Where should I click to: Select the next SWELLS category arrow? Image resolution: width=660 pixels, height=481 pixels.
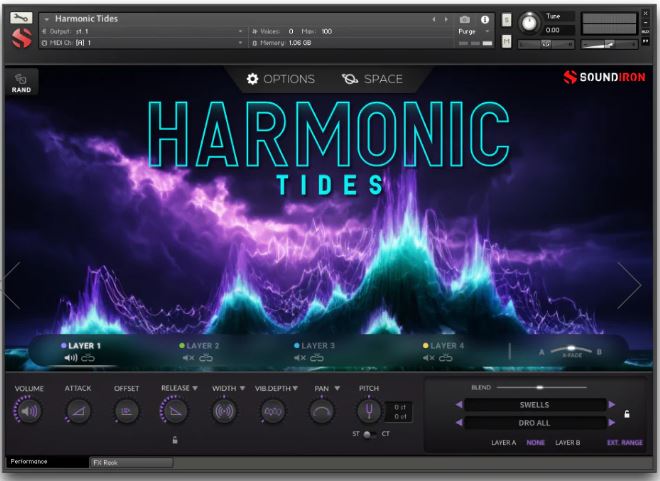point(612,405)
